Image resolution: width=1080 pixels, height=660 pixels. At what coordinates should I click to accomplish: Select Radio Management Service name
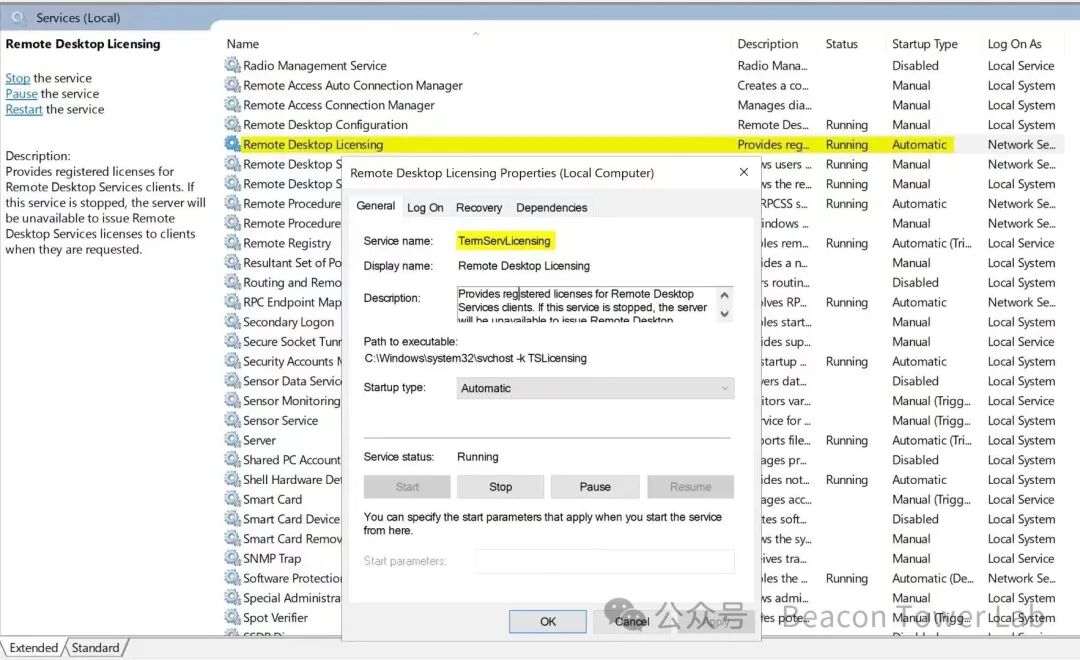(x=315, y=65)
